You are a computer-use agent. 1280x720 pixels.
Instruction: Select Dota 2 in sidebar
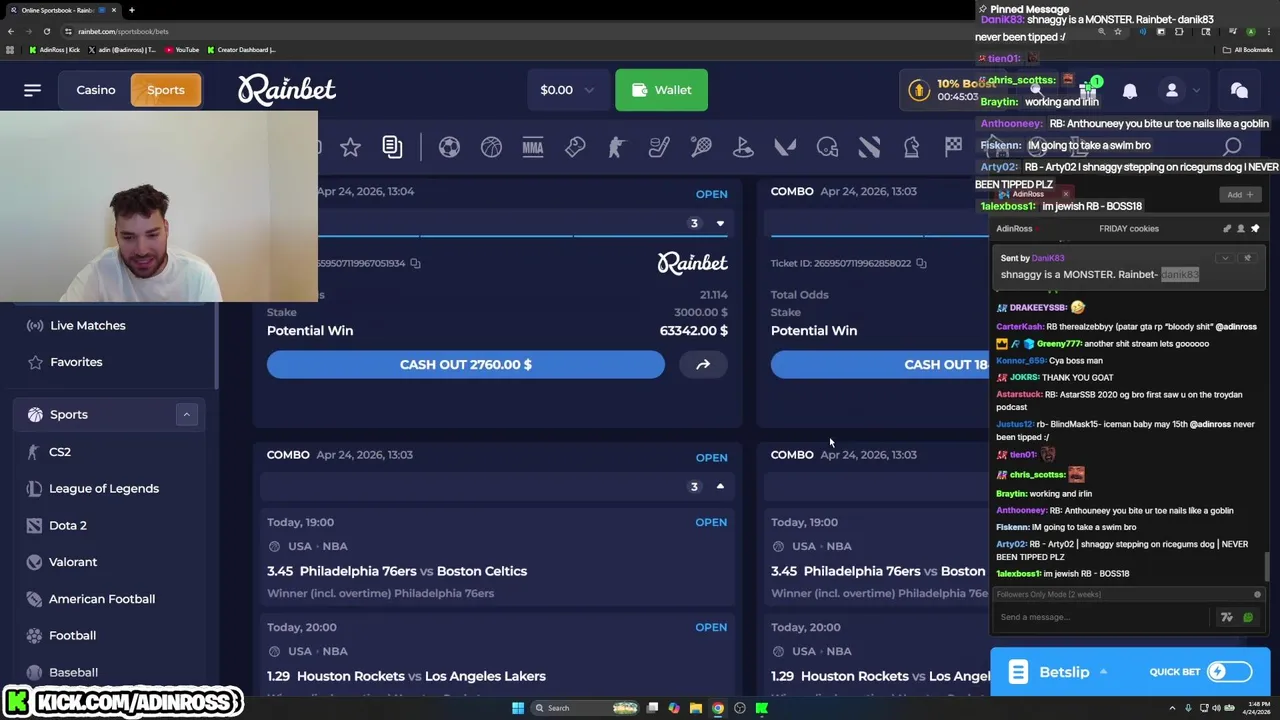pyautogui.click(x=68, y=526)
